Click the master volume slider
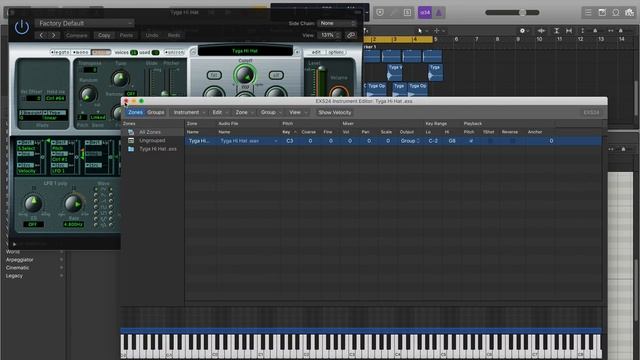Viewport: 640px width, 360px height. click(512, 13)
